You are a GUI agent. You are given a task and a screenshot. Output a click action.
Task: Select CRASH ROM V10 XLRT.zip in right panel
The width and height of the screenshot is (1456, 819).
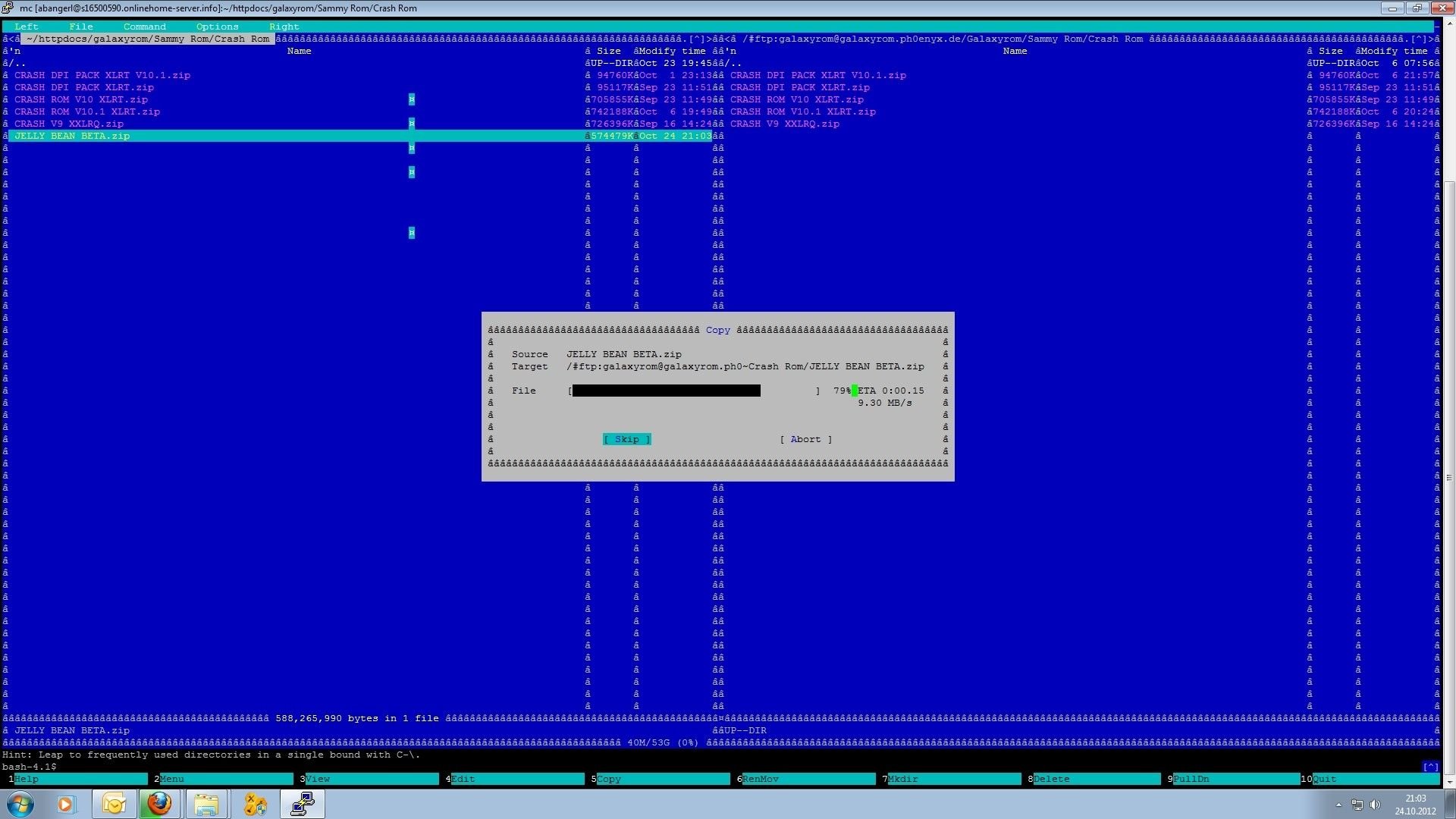(x=797, y=99)
